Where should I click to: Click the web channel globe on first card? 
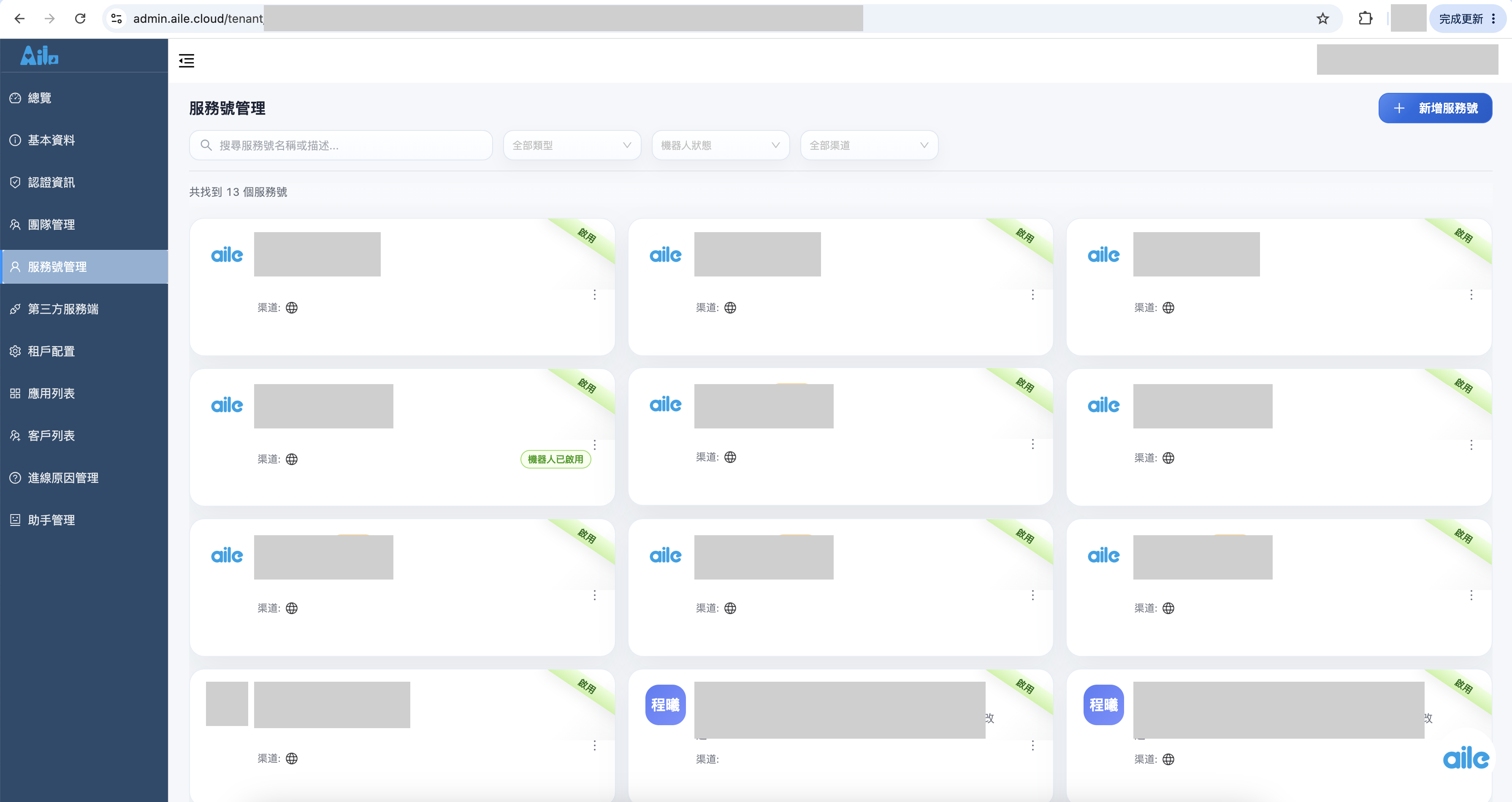point(292,308)
